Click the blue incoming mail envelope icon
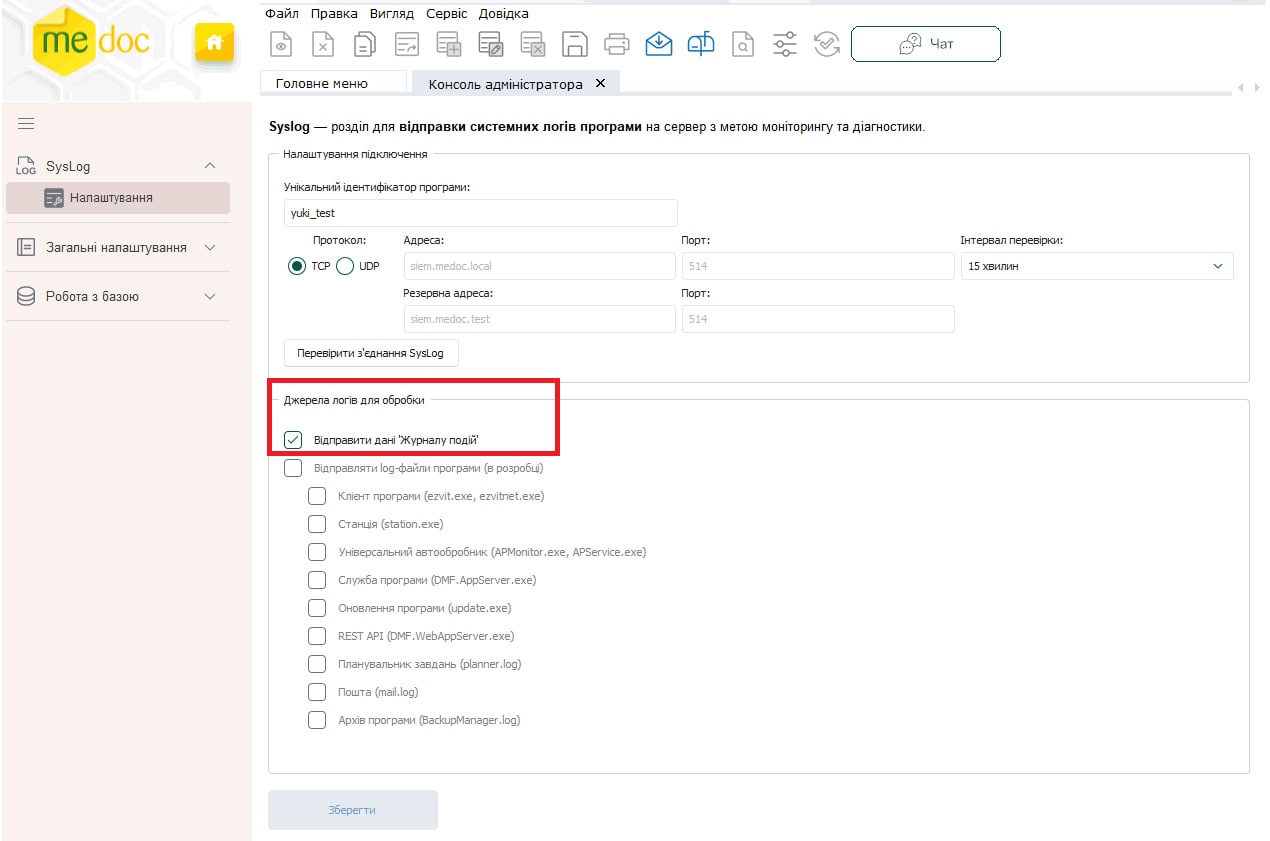1270x841 pixels. [x=658, y=44]
